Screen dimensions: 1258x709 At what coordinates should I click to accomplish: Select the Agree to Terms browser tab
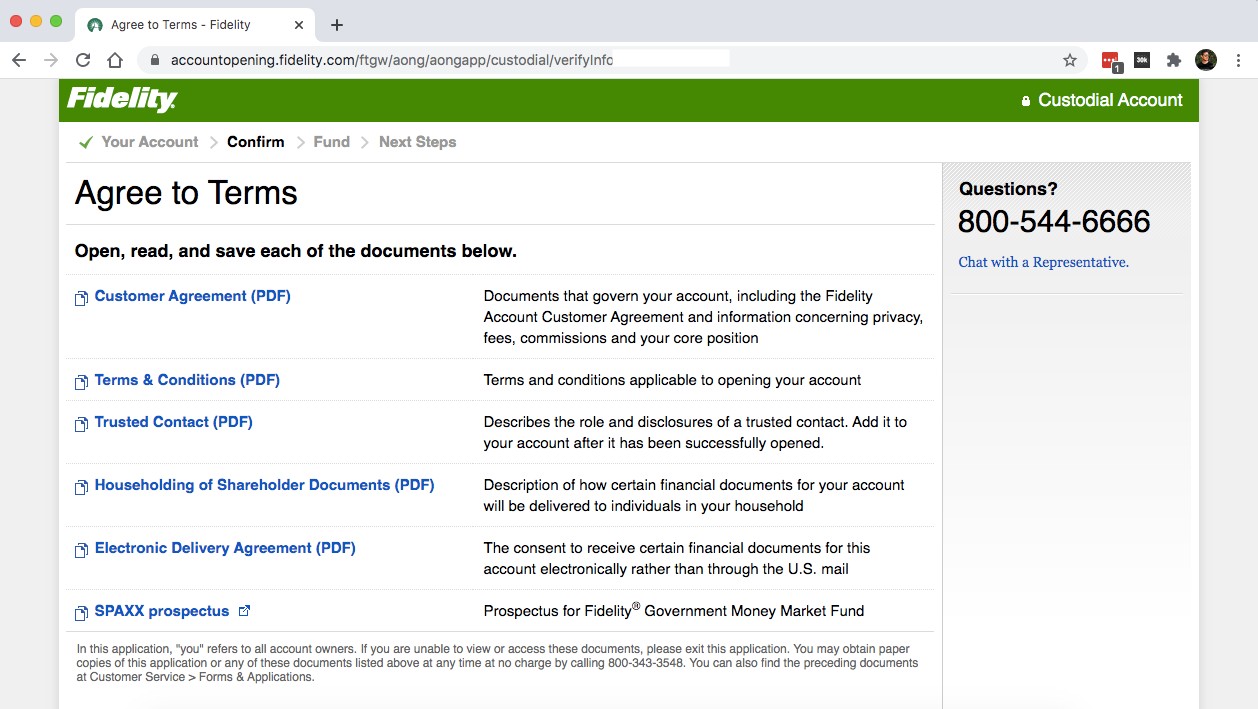[180, 25]
